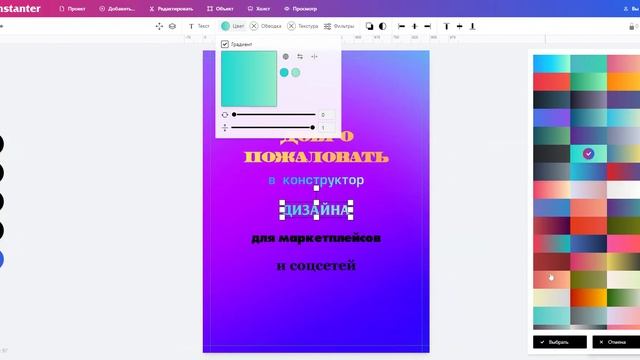Viewport: 640px width, 360px height.
Task: Click the add gradient stop icon
Action: [314, 56]
